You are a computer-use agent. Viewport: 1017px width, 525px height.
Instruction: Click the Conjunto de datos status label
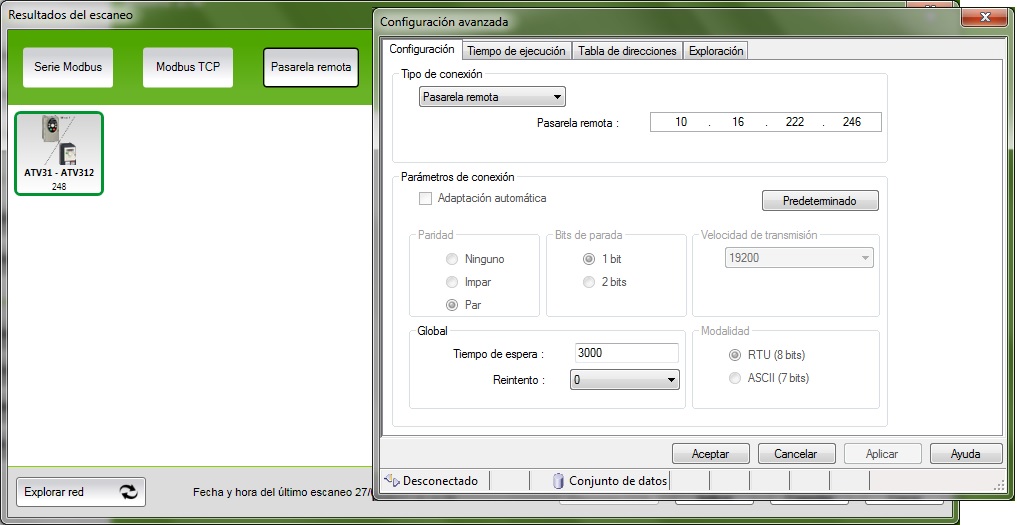(x=618, y=481)
